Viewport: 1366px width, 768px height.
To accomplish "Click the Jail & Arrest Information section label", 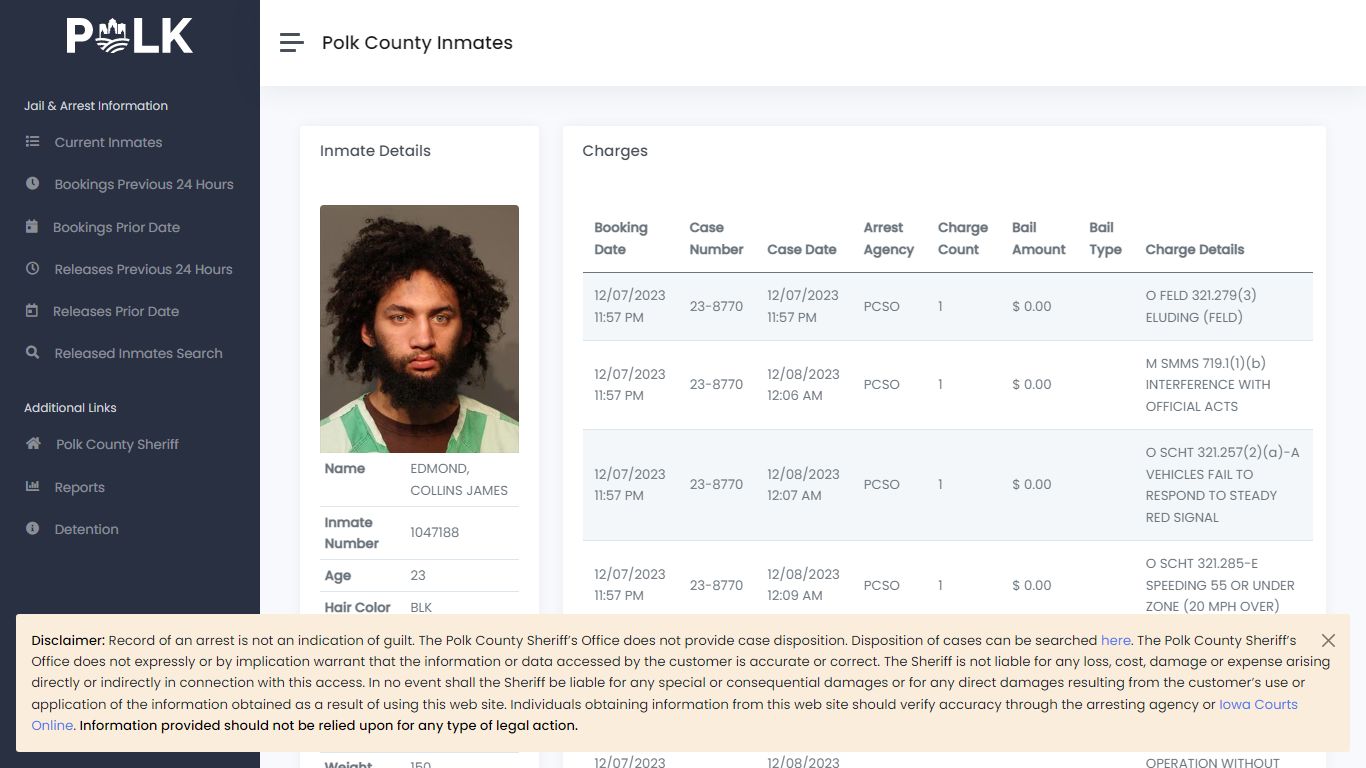I will (96, 105).
